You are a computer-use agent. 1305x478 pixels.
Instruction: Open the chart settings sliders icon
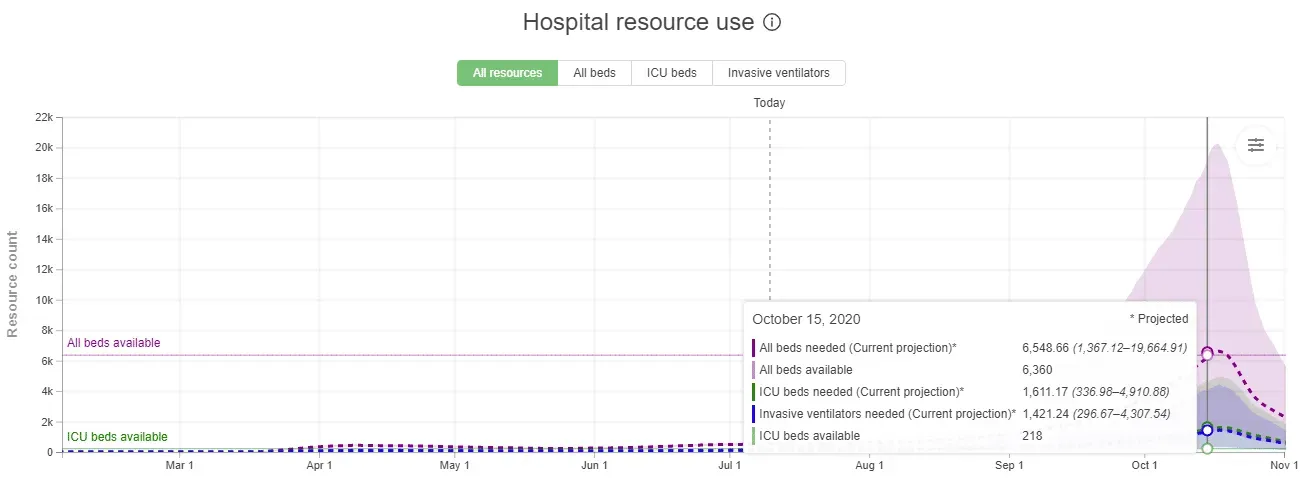[1255, 146]
